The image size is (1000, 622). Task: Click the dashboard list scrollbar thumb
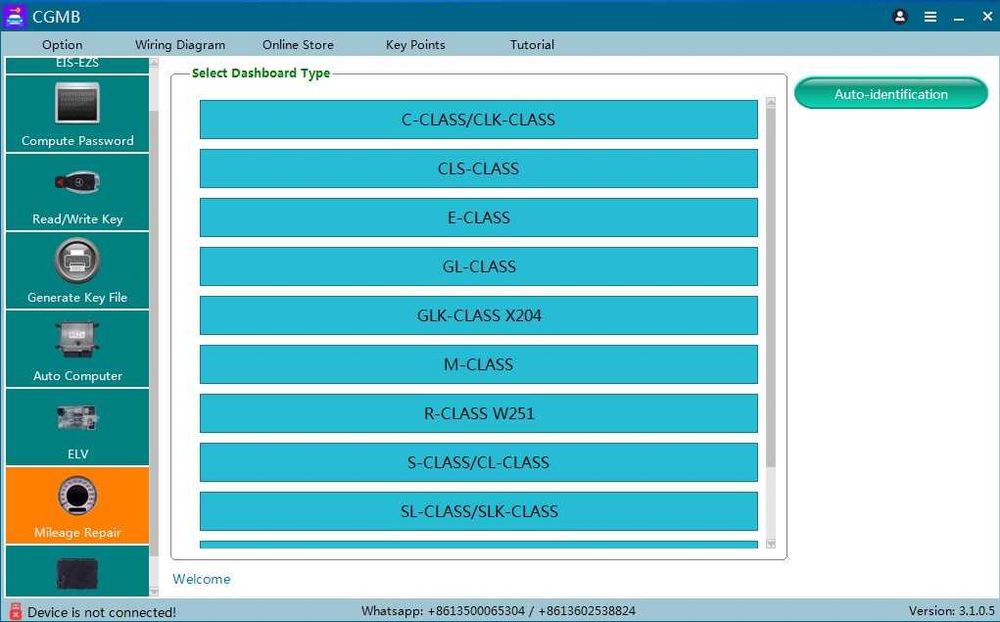[770, 287]
